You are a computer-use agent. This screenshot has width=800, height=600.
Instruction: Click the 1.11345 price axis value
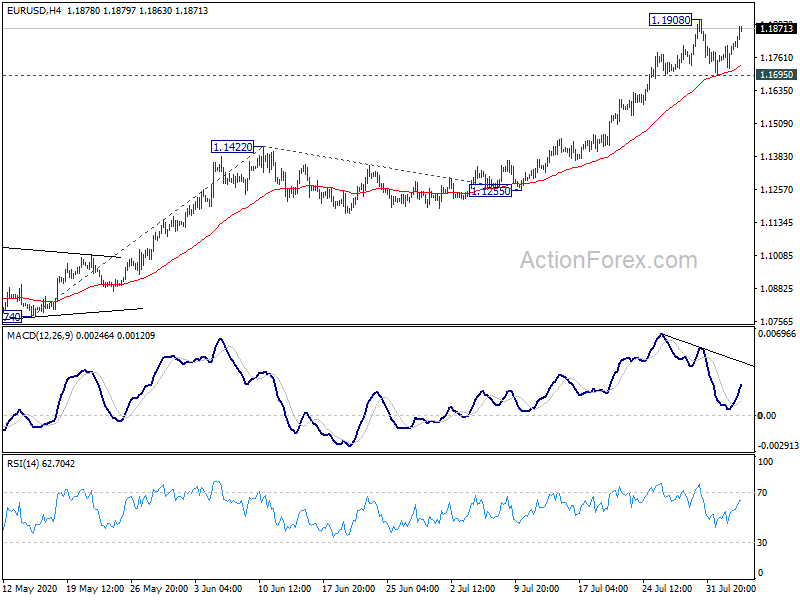(x=777, y=223)
